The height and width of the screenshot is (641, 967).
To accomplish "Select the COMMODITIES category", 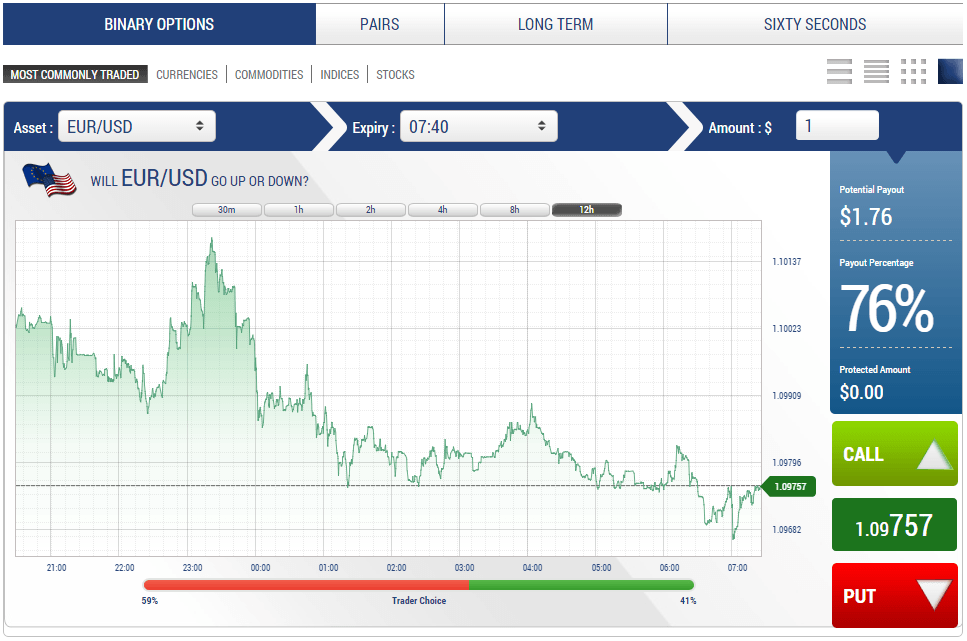I will pyautogui.click(x=269, y=74).
